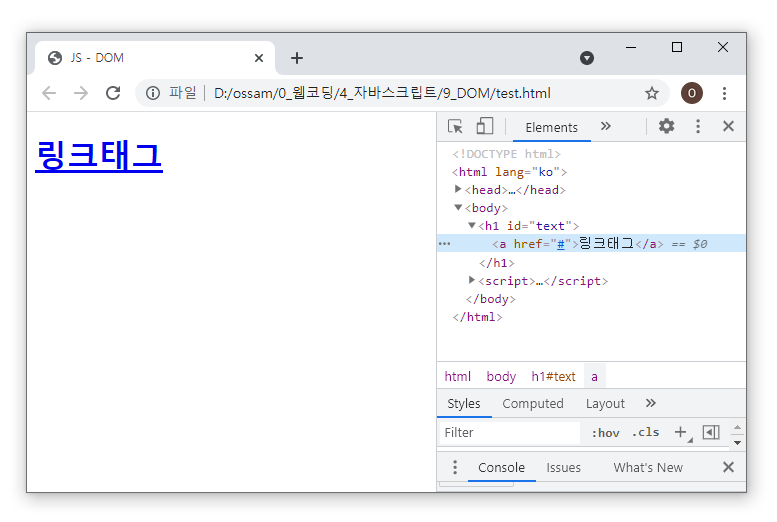
Task: Close the DevTools panel
Action: (728, 126)
